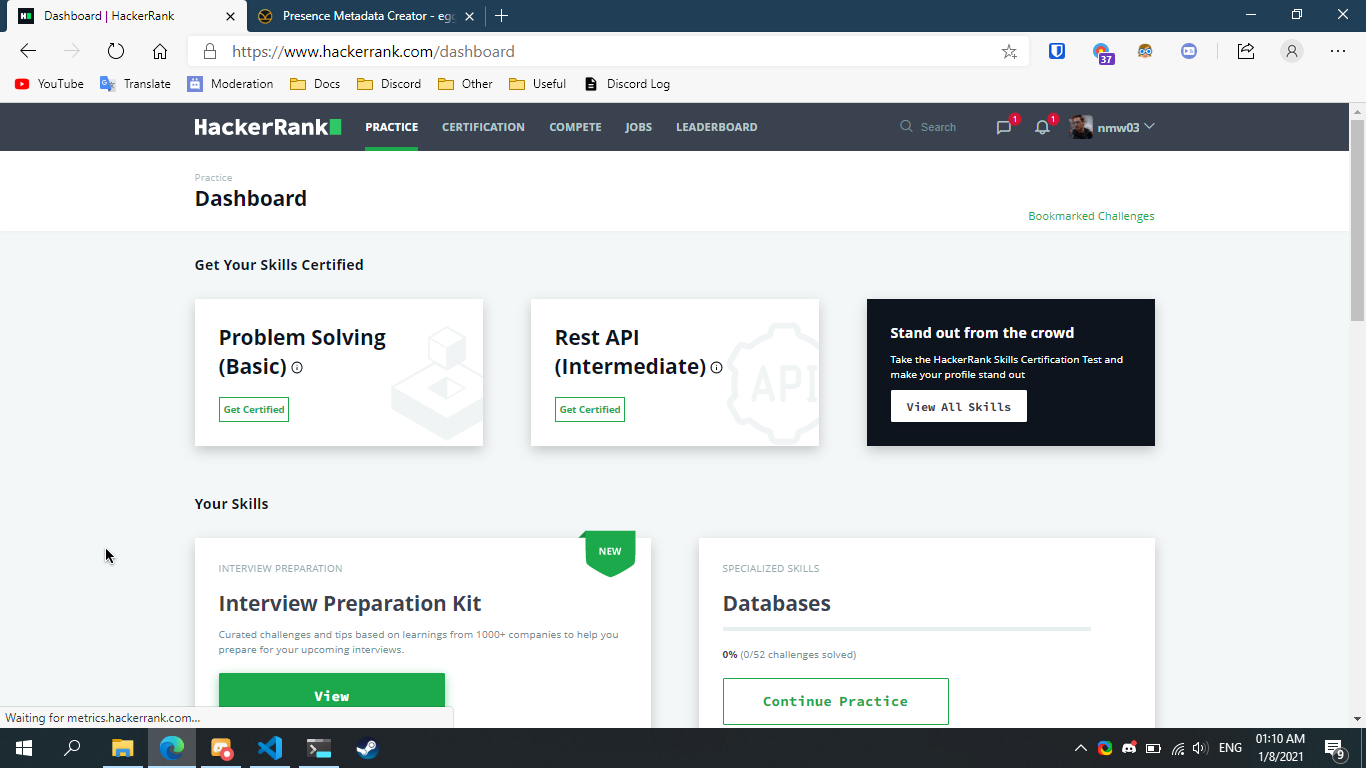Open the Discord Log bookmark
Screen dimensions: 1366x768
click(627, 84)
